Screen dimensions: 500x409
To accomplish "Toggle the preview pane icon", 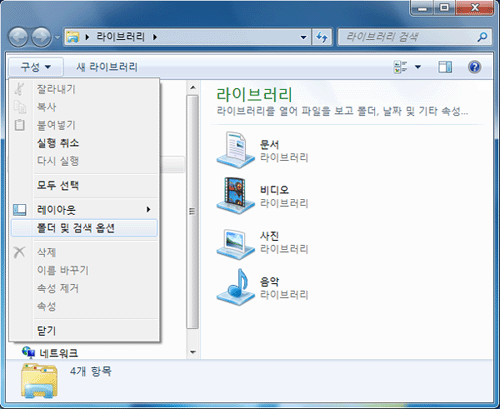I will click(445, 67).
